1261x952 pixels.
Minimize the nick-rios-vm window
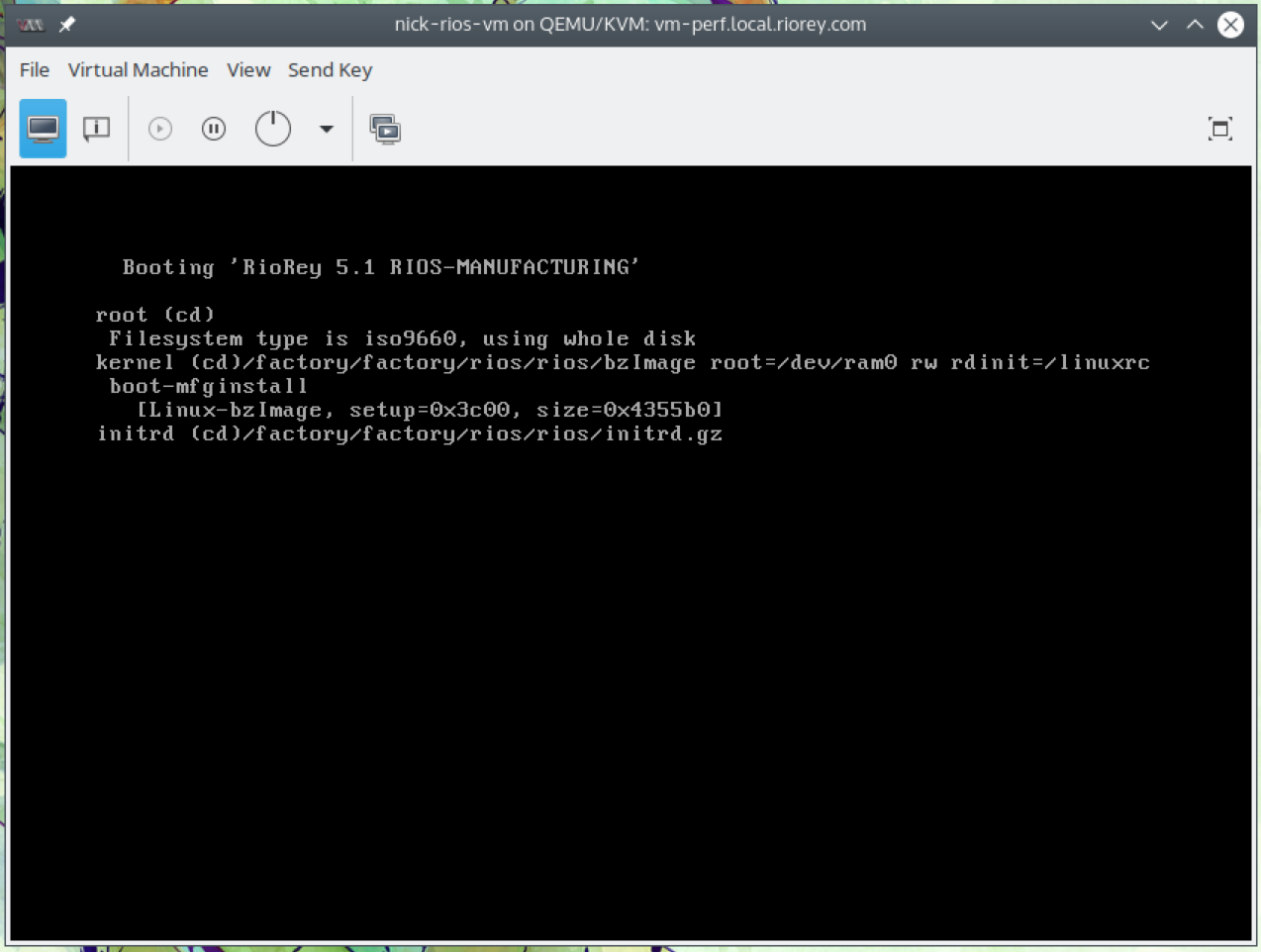1159,24
